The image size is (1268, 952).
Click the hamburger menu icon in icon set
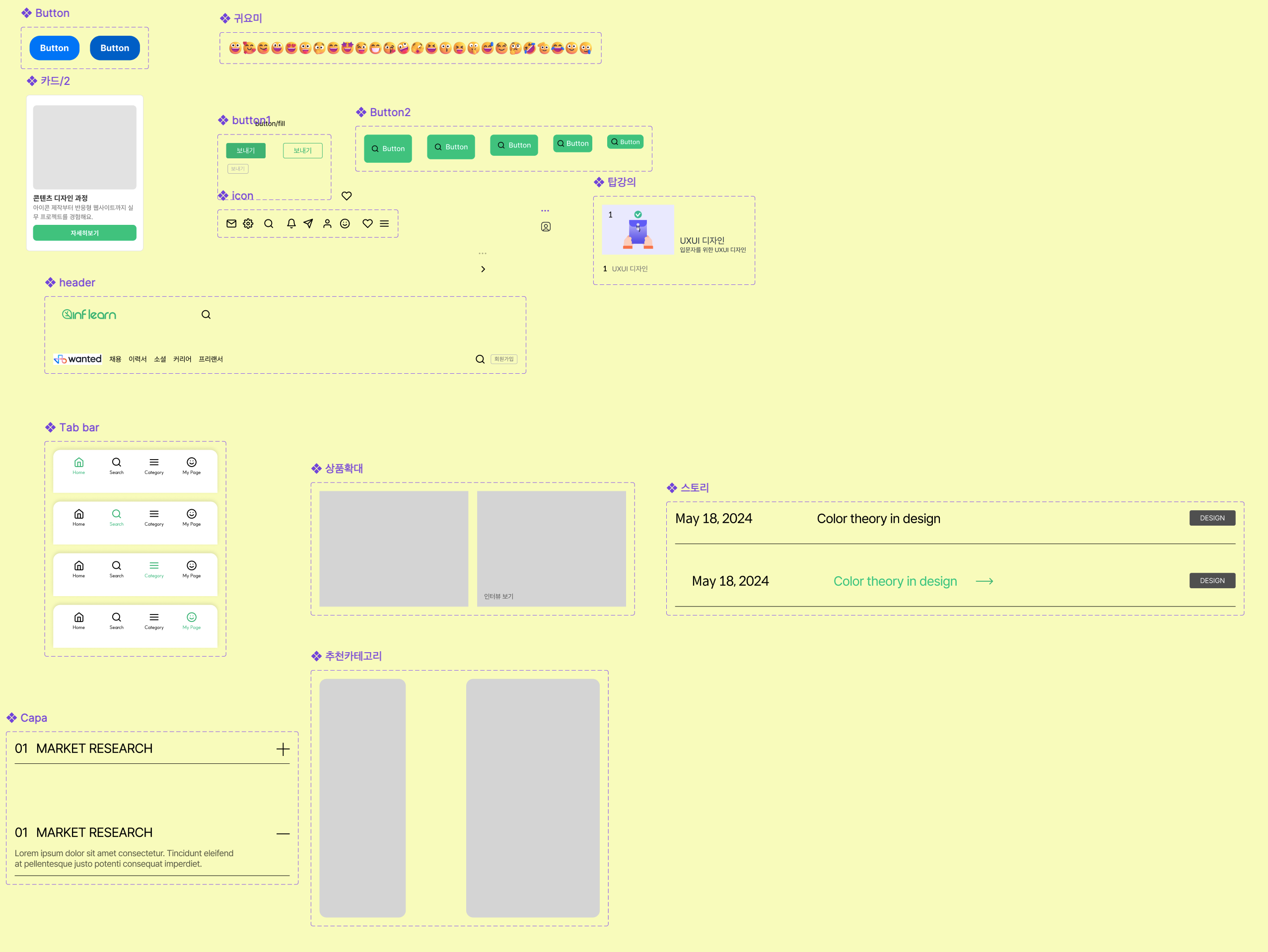(384, 223)
